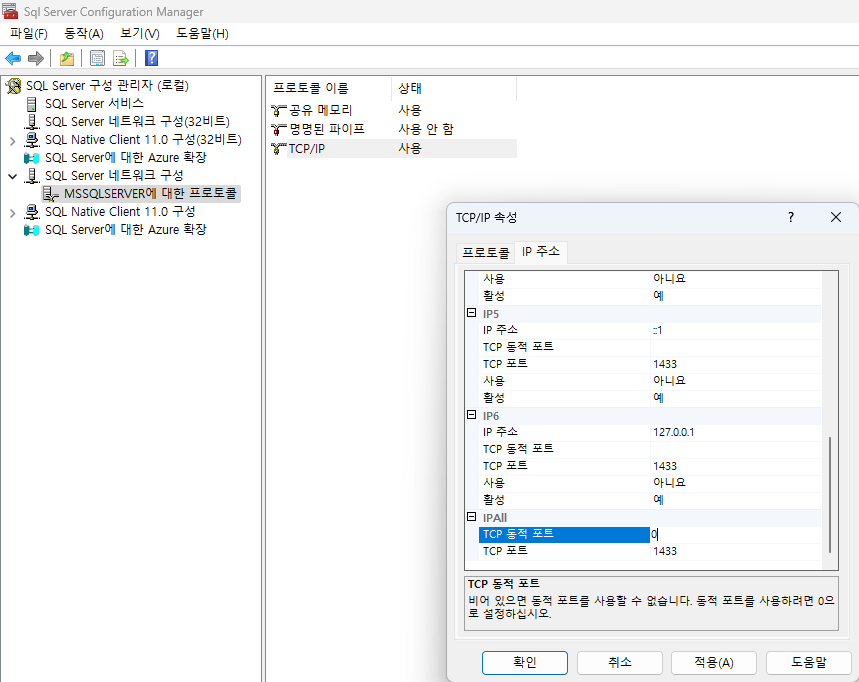Screen dimensions: 859x682
Task: Click the SQL Server 네트워크 구성 node icon
Action: pyautogui.click(x=32, y=176)
